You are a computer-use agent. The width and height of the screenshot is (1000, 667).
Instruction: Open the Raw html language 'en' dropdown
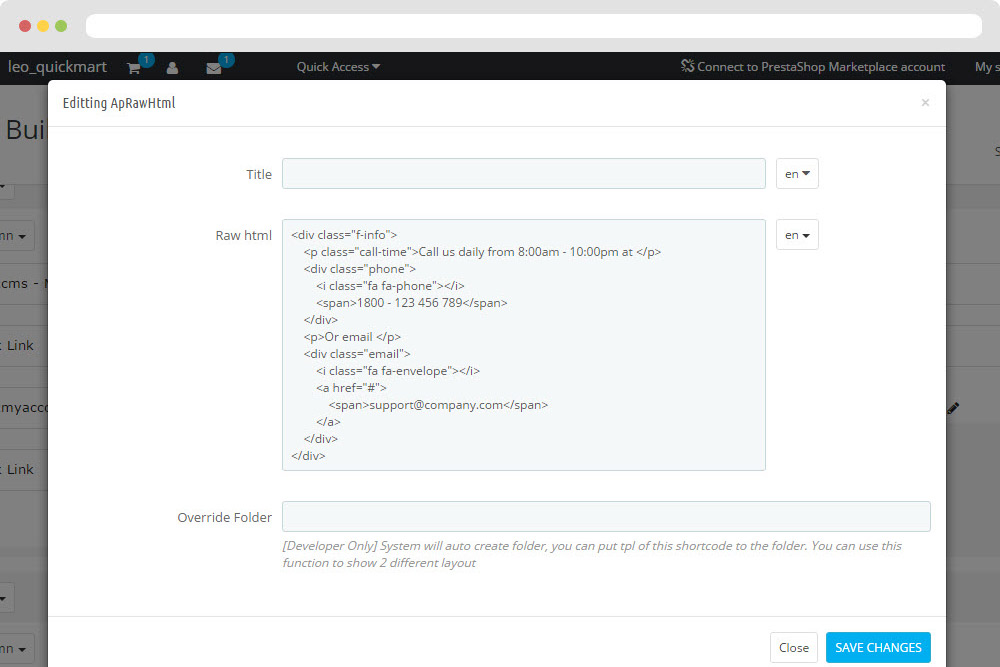point(797,235)
